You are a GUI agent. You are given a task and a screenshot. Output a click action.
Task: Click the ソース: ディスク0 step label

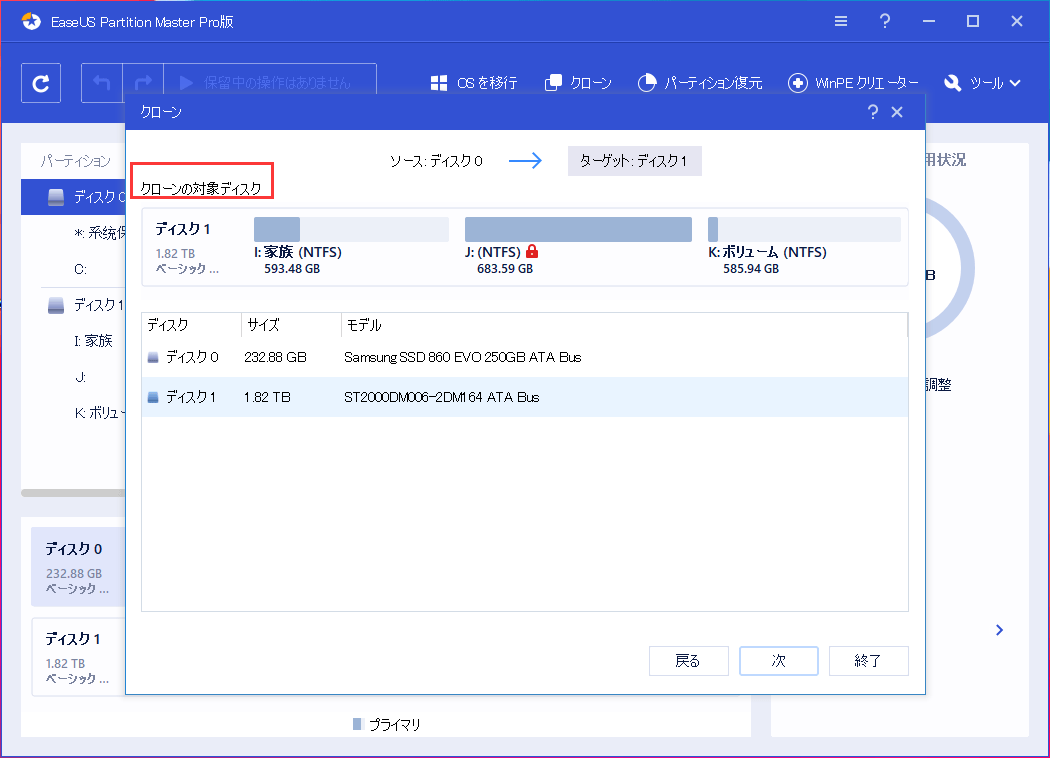click(436, 161)
